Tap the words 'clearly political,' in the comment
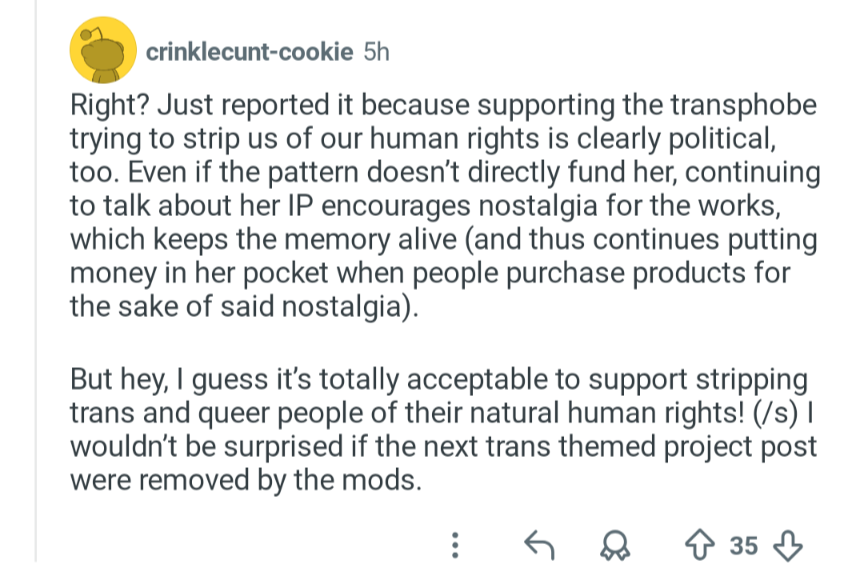864x567 pixels. pos(676,139)
